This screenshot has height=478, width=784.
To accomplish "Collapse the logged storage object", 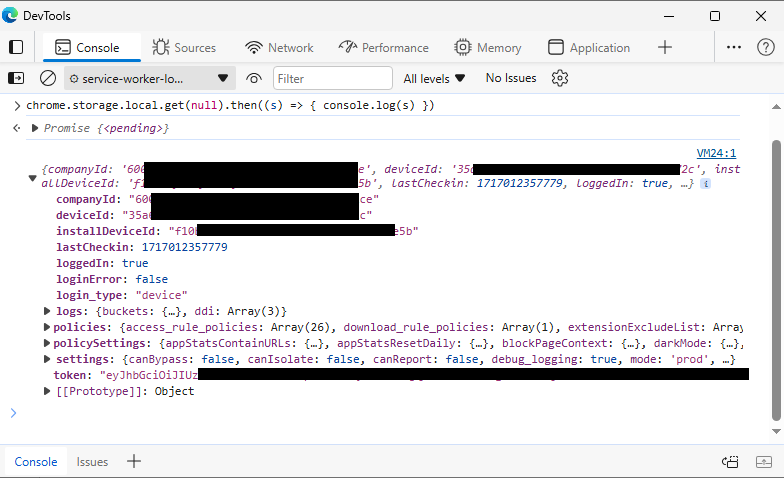I will point(32,178).
